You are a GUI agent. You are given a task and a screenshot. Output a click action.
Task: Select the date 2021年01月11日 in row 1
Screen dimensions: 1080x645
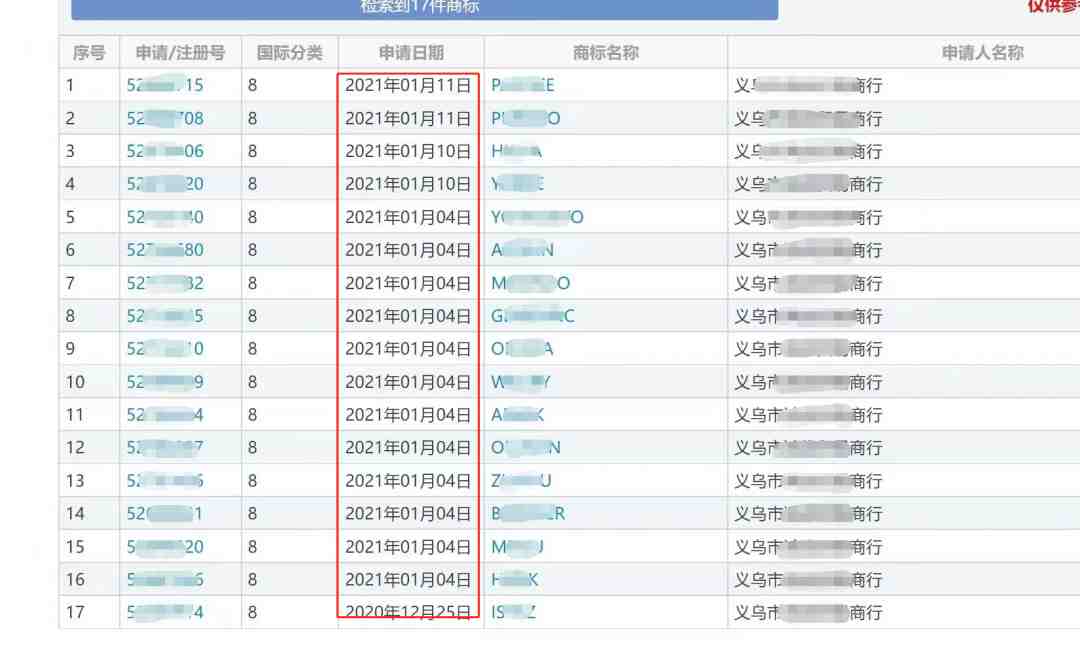[x=408, y=85]
